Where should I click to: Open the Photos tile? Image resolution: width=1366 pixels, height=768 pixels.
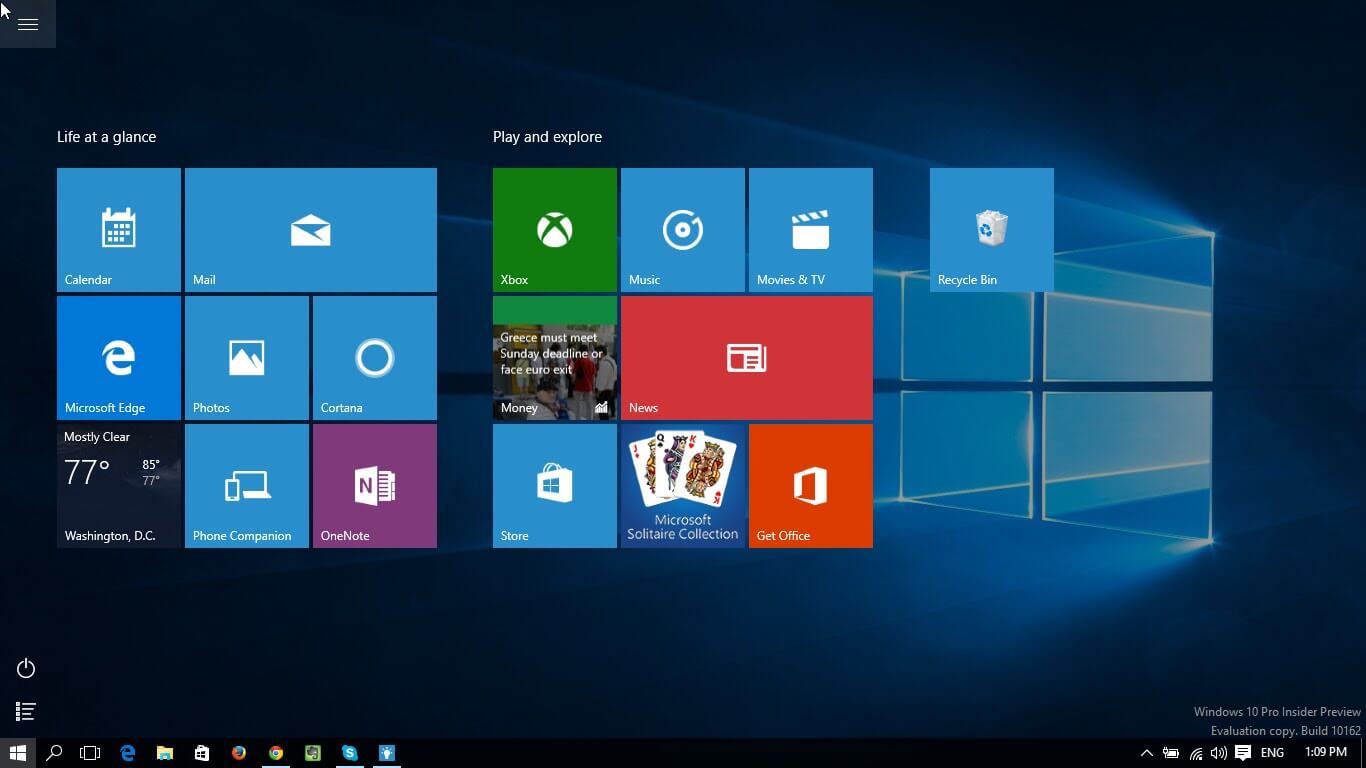pos(247,358)
